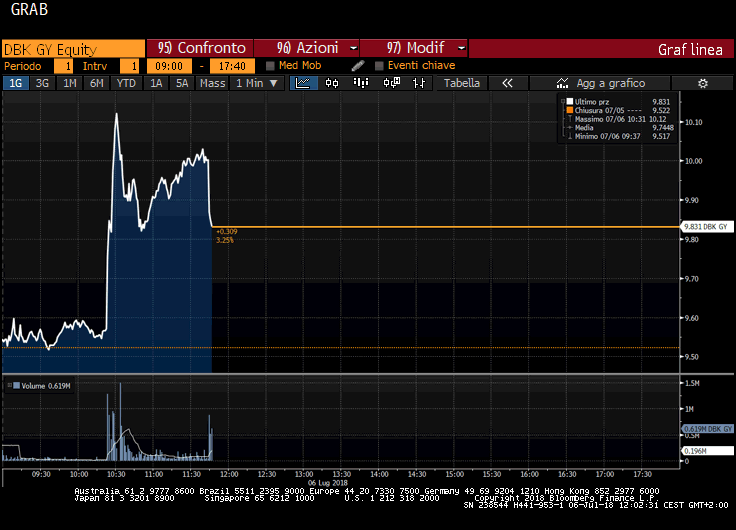This screenshot has width=736, height=530.
Task: Select the 1A time range tab
Action: click(156, 83)
